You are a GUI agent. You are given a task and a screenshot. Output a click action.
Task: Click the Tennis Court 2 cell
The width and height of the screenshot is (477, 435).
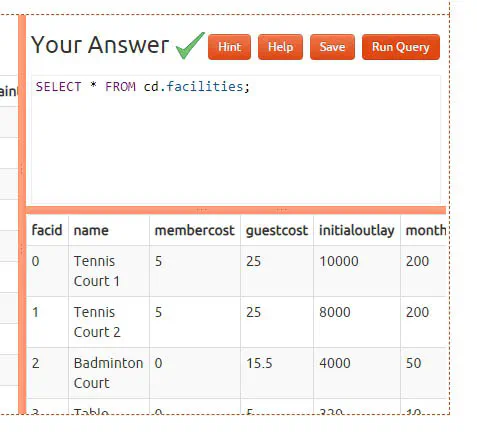tap(109, 322)
